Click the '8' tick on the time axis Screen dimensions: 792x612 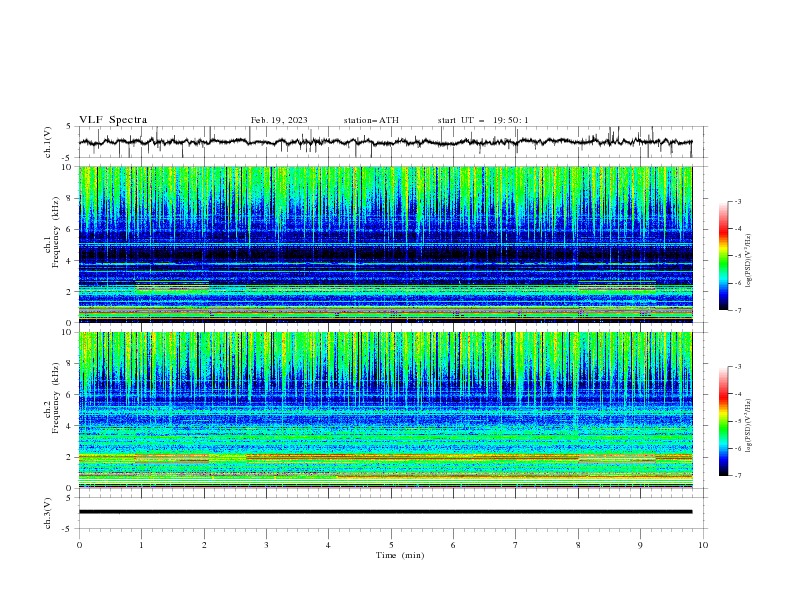(578, 545)
